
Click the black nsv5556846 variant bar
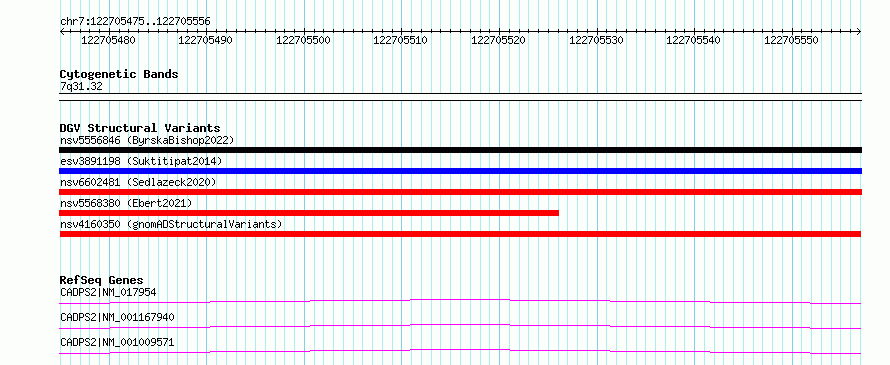point(460,150)
